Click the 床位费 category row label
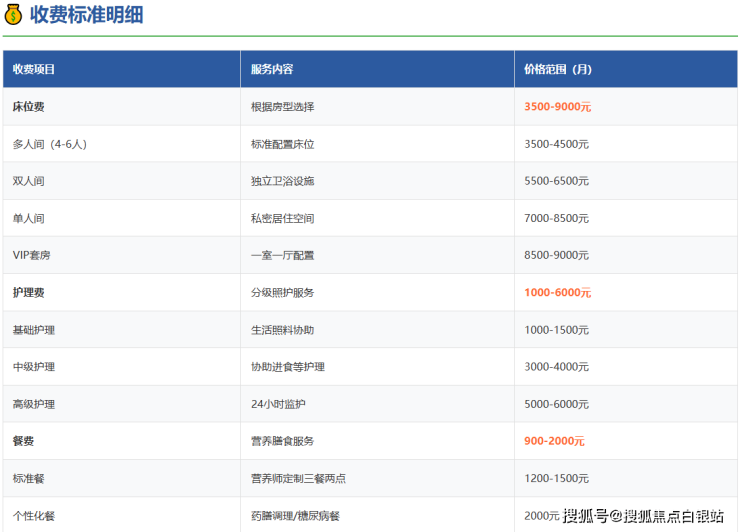This screenshot has height=532, width=740. 28,106
